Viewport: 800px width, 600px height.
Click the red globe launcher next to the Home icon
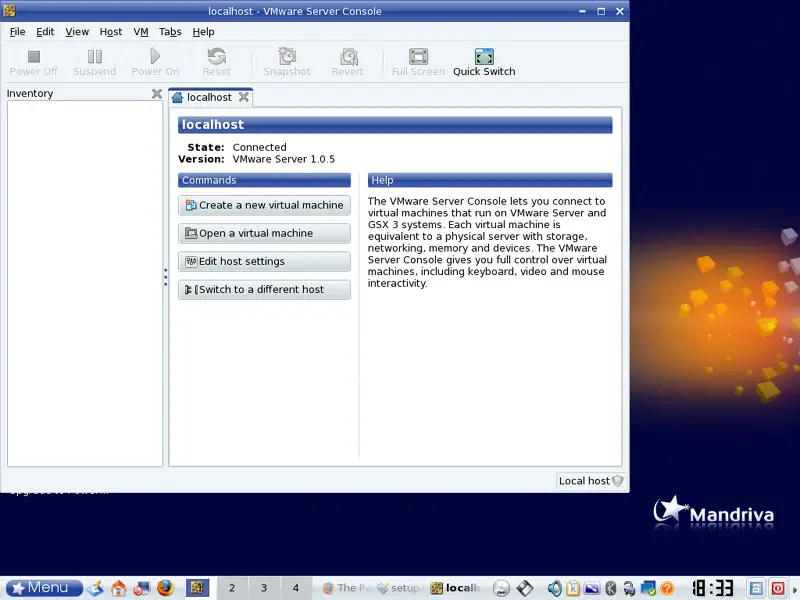pyautogui.click(x=141, y=588)
